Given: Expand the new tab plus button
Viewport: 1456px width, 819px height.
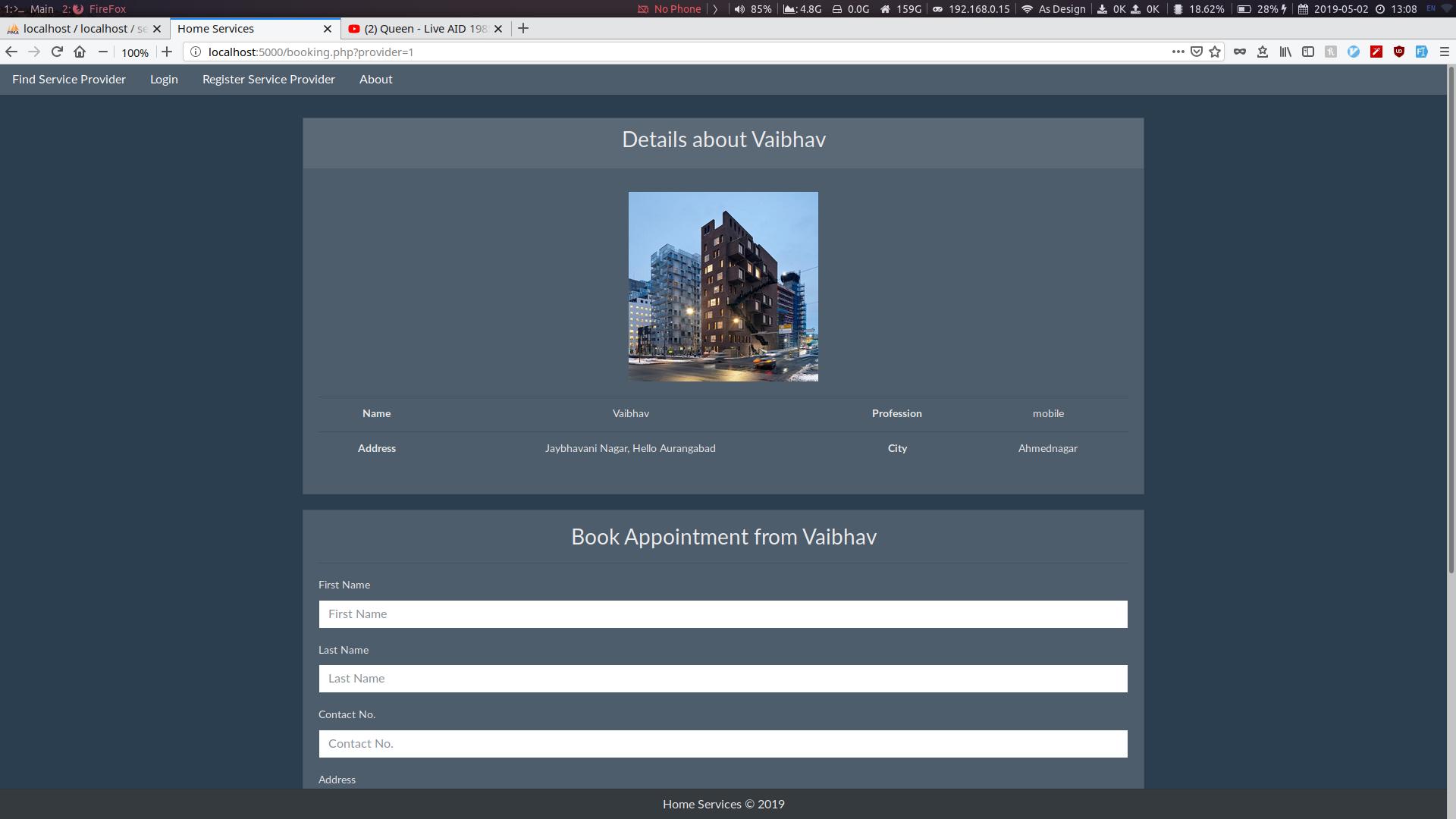Looking at the screenshot, I should (x=524, y=28).
